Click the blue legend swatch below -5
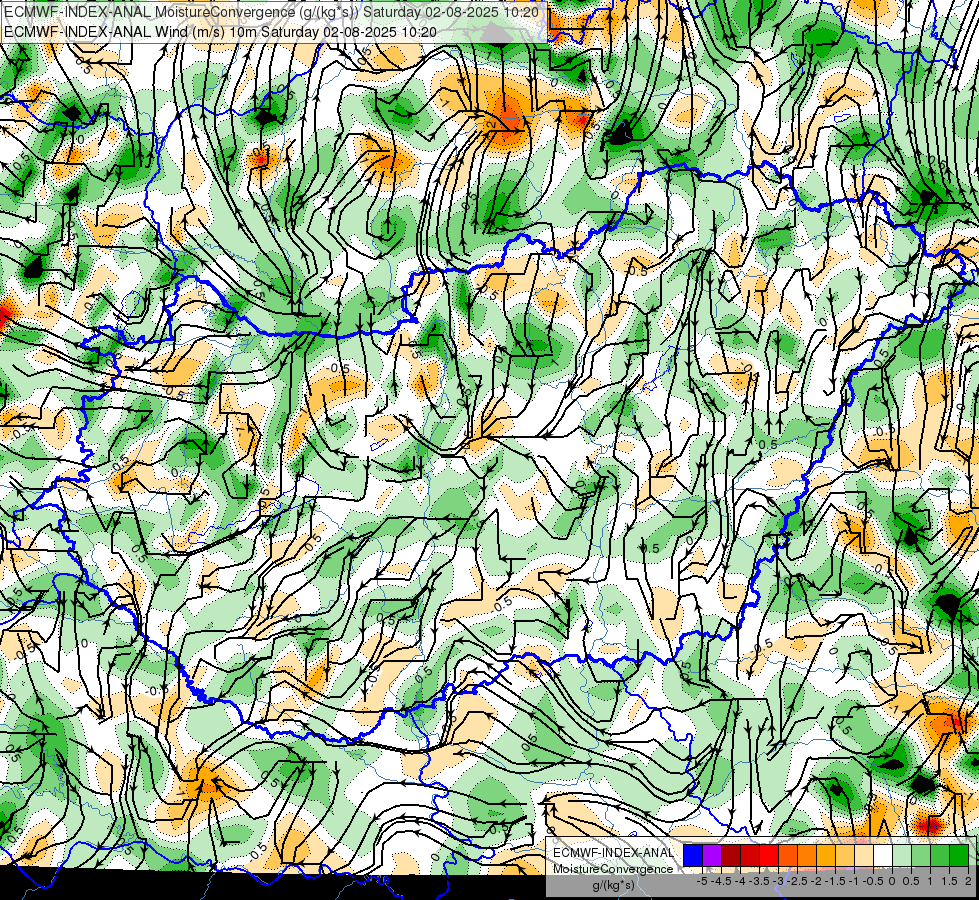Screen dimensions: 979x900 [x=693, y=855]
